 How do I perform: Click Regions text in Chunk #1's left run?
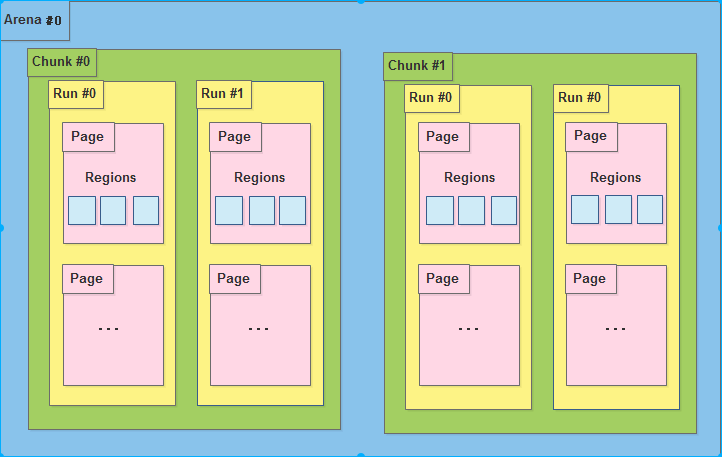click(469, 178)
